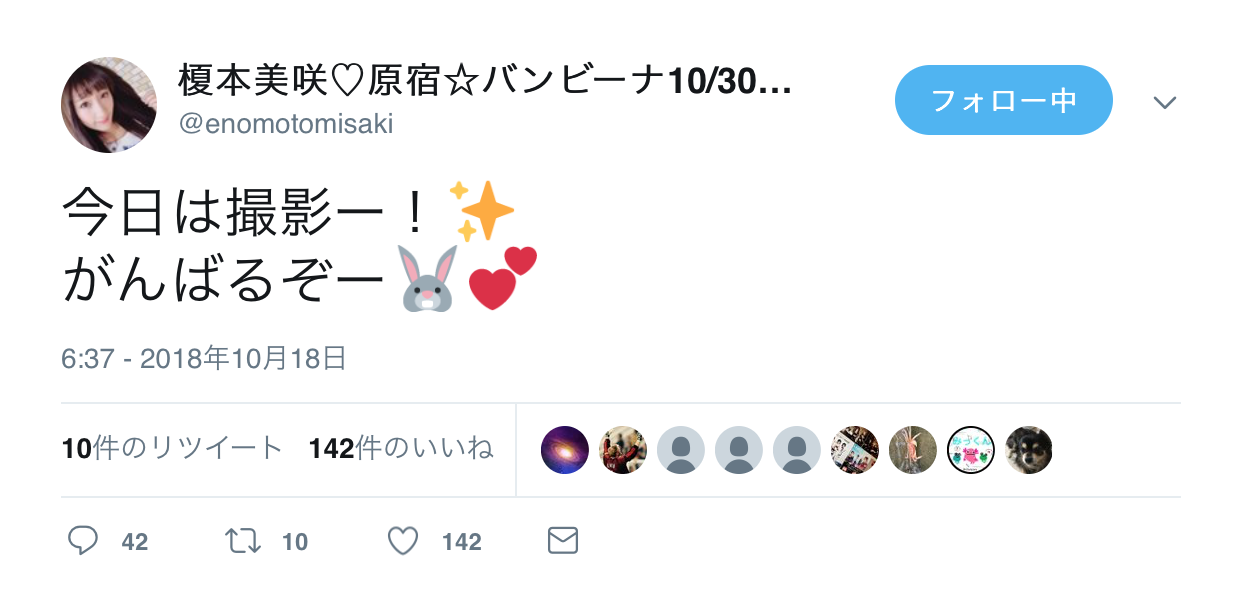
Task: Like the tweet with the heart icon
Action: pyautogui.click(x=402, y=541)
